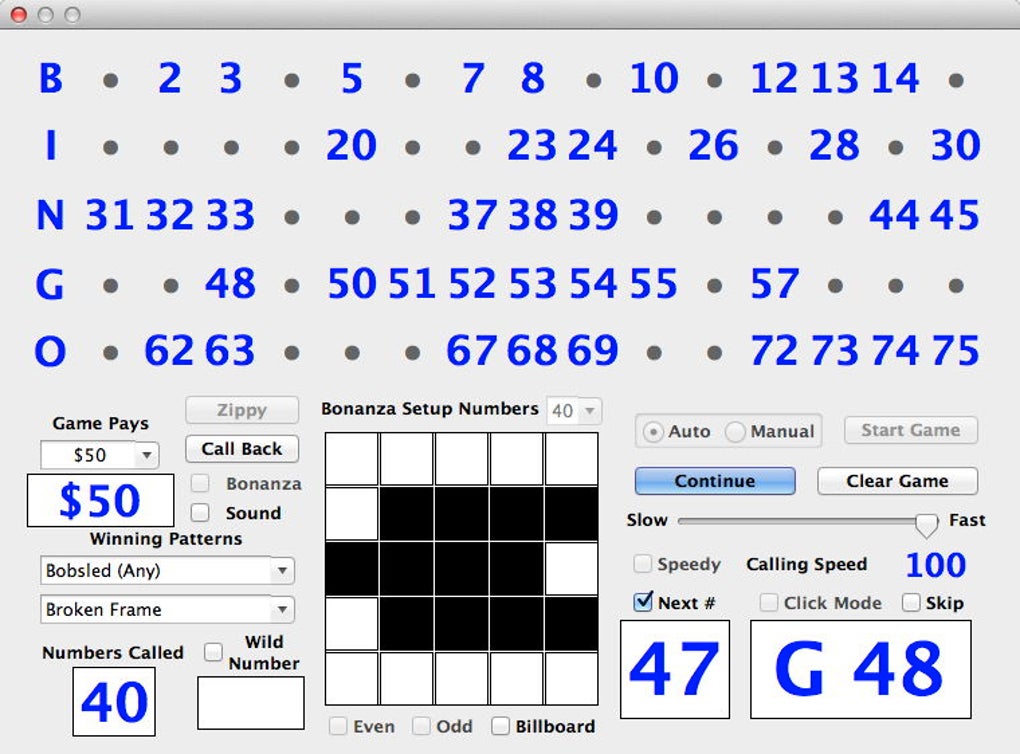This screenshot has height=754, width=1020.
Task: Click the Wild Number input box
Action: click(251, 703)
